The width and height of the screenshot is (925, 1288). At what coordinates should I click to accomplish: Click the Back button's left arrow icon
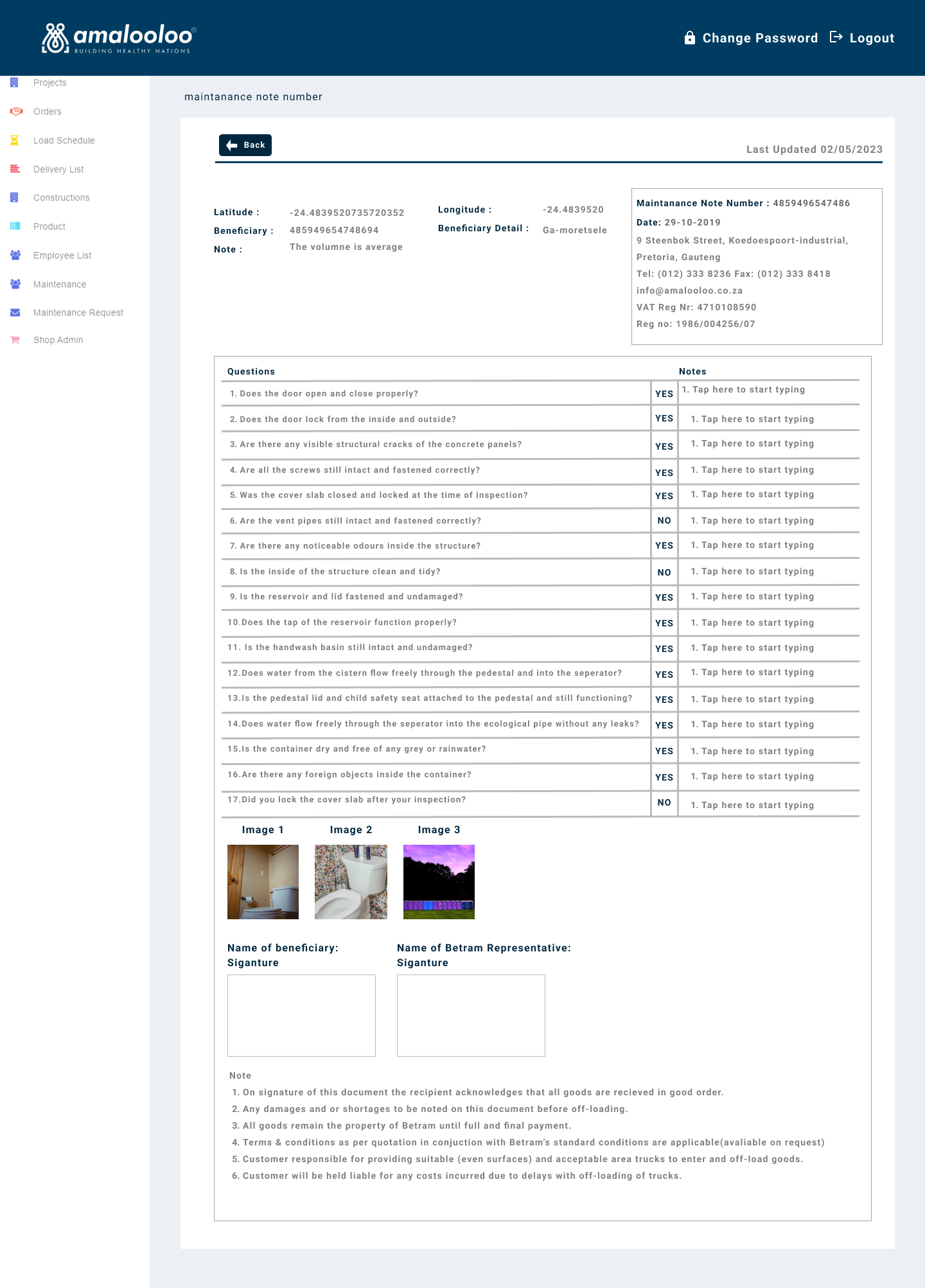pos(232,145)
